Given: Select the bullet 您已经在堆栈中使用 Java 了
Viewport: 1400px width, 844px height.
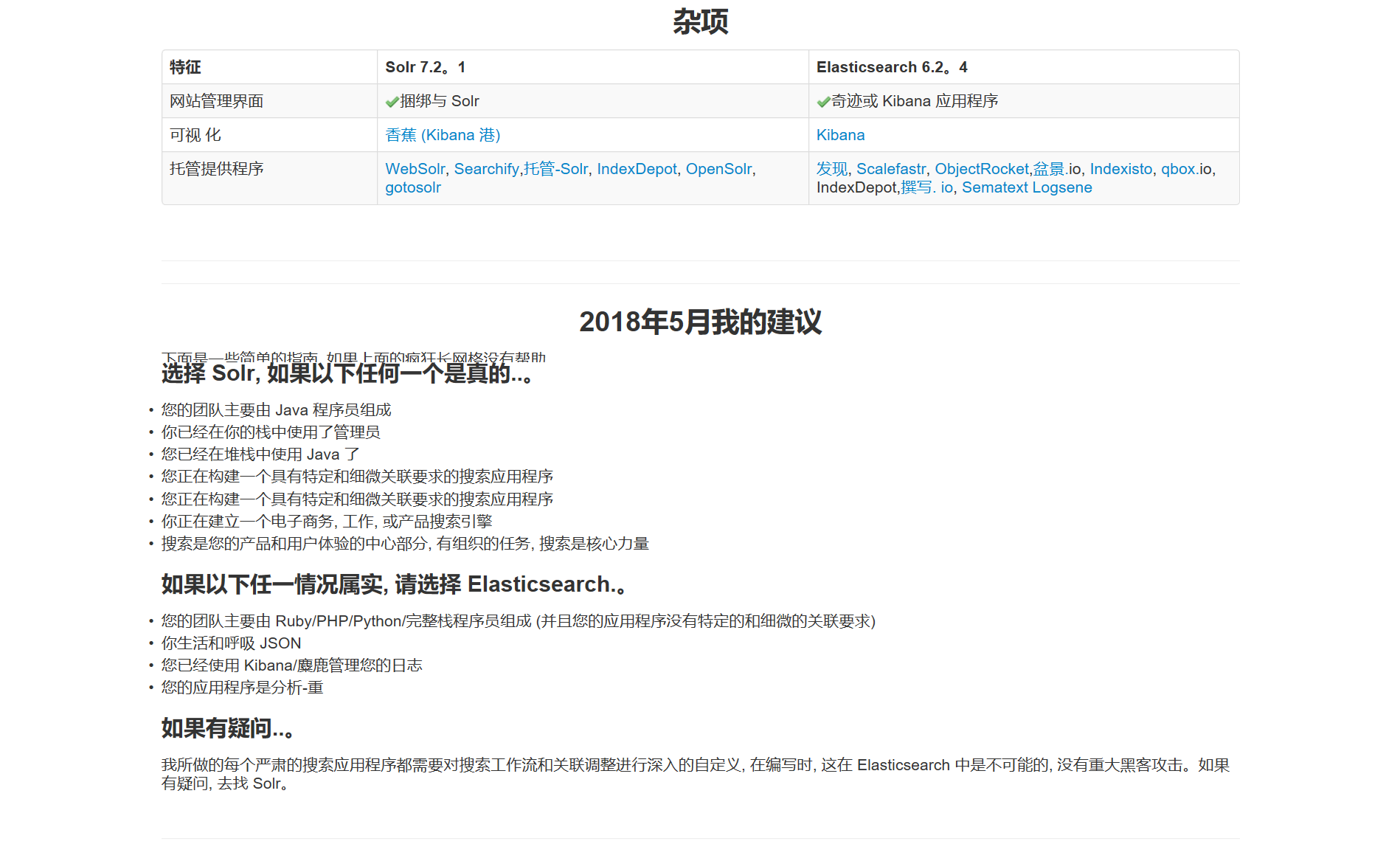Looking at the screenshot, I should pyautogui.click(x=260, y=454).
